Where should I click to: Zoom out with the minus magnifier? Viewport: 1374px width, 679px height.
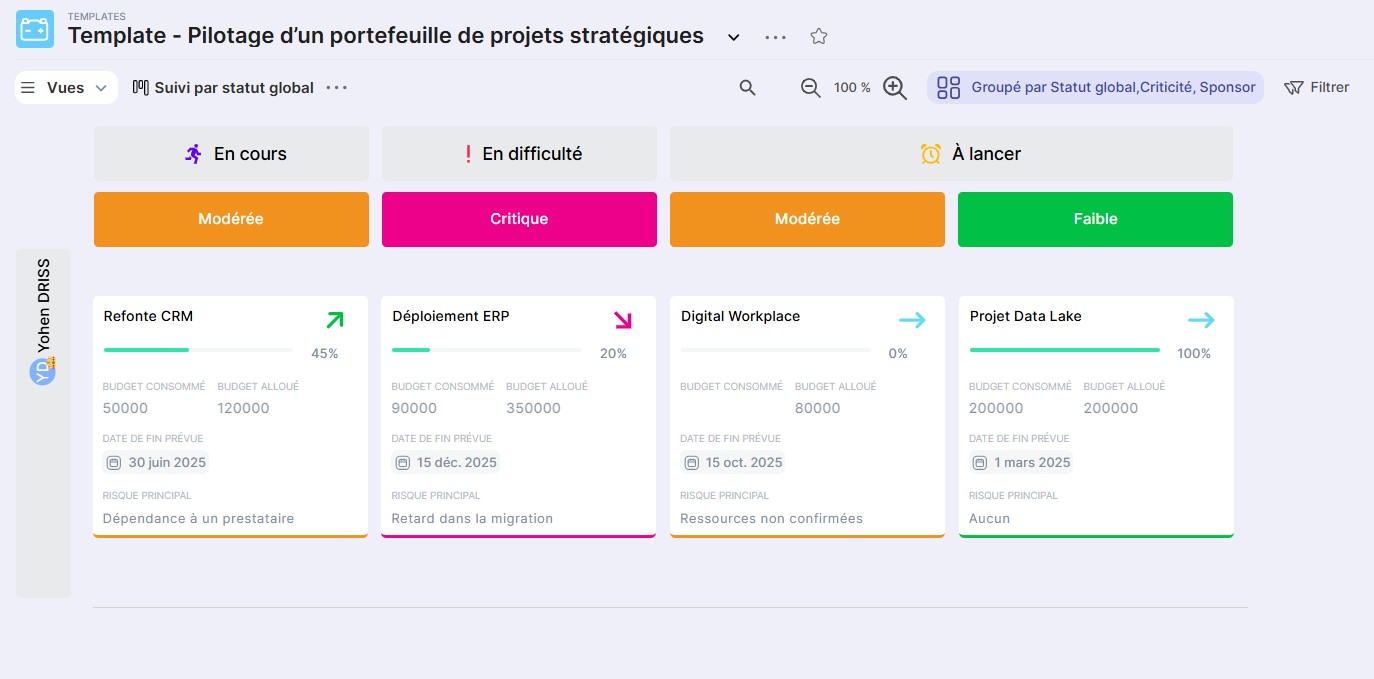tap(811, 88)
